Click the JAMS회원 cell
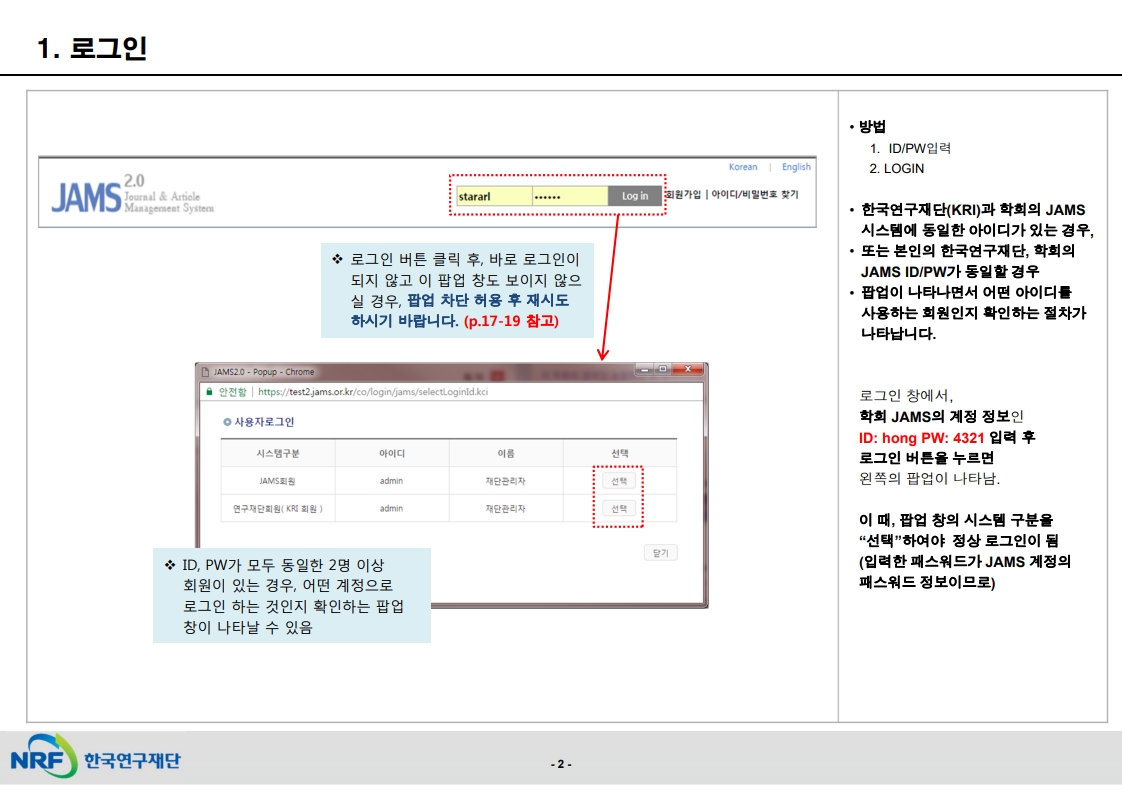Screen dimensions: 1122x793 (277, 481)
